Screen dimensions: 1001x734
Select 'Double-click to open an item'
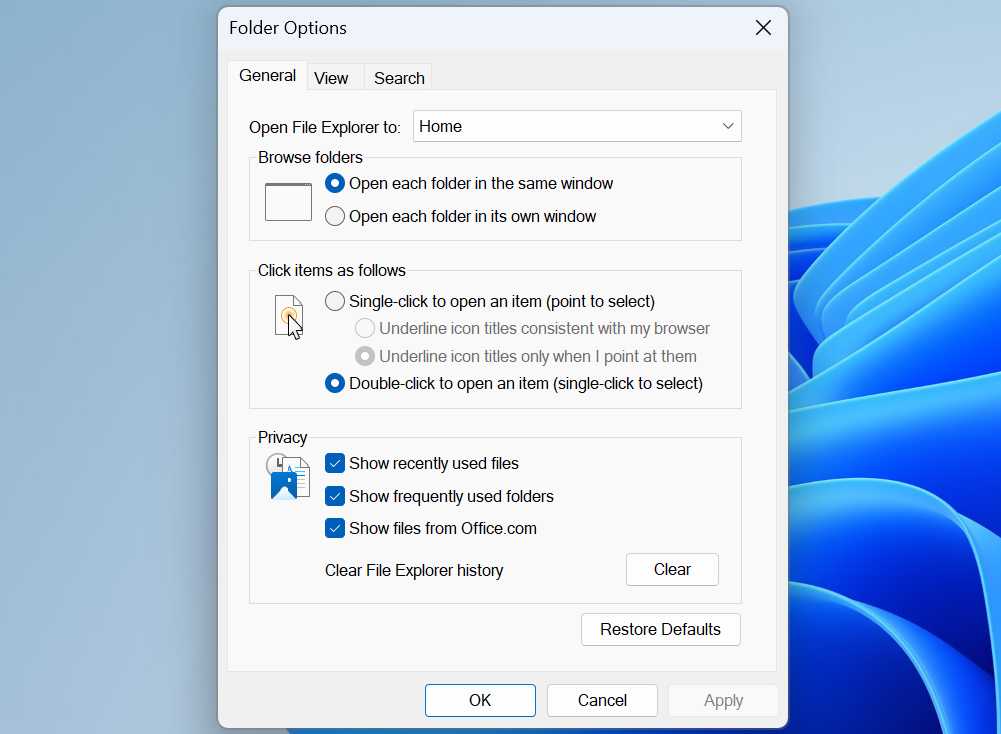point(334,383)
